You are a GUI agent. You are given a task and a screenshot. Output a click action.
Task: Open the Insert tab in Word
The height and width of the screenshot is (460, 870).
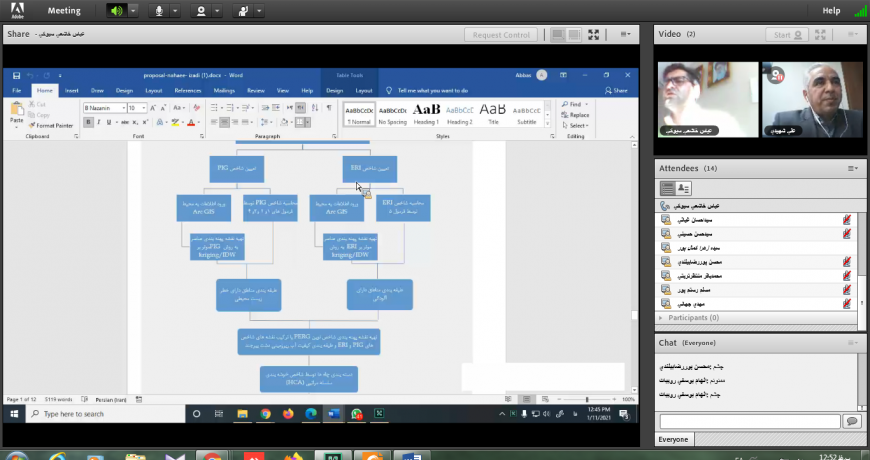coord(72,90)
